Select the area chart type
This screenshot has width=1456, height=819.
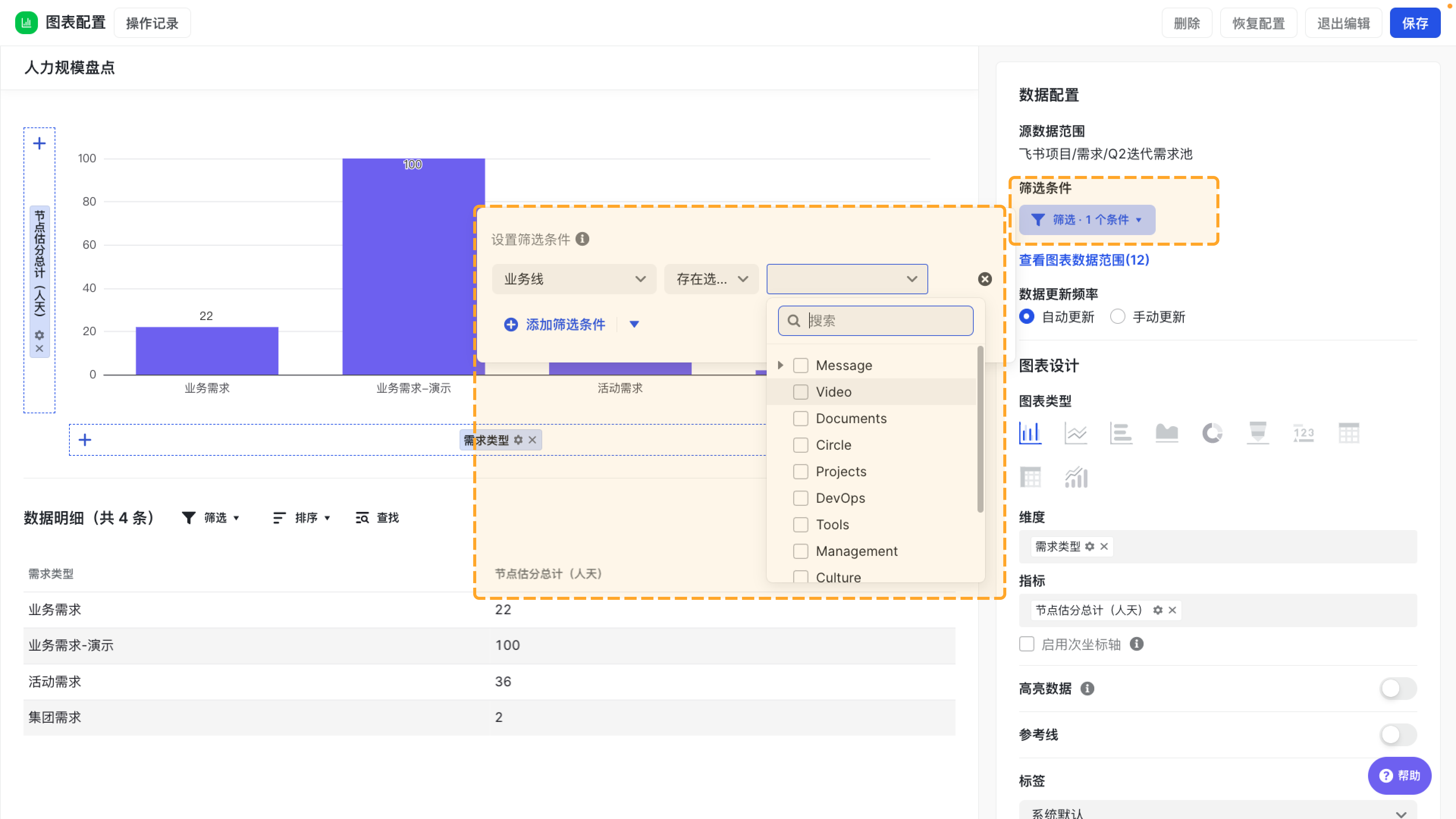tap(1167, 433)
